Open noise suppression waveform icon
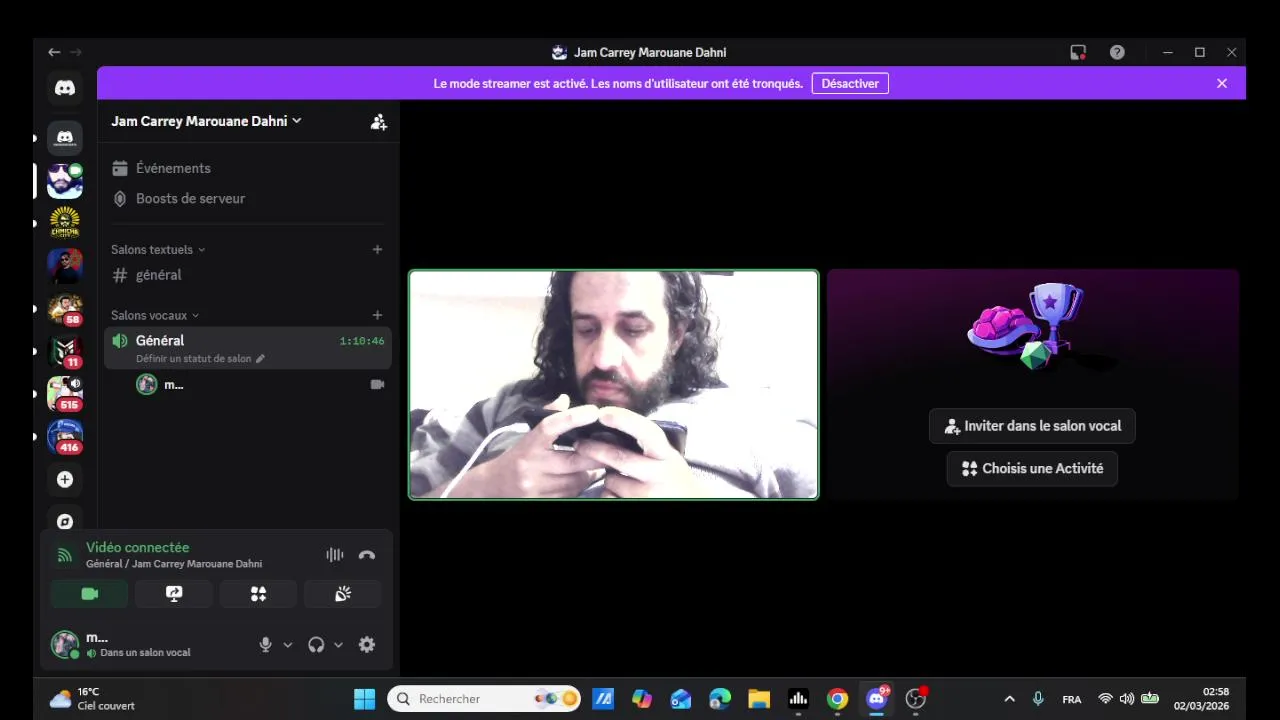The width and height of the screenshot is (1280, 720). tap(334, 555)
